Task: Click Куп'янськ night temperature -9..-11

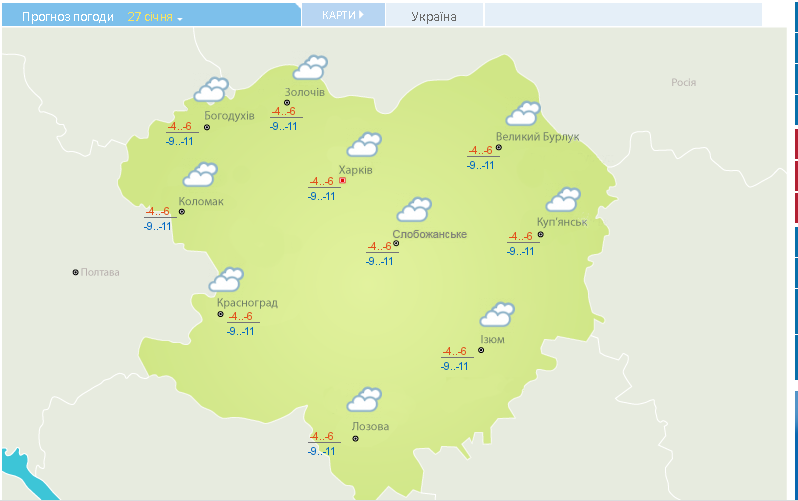Action: click(521, 251)
